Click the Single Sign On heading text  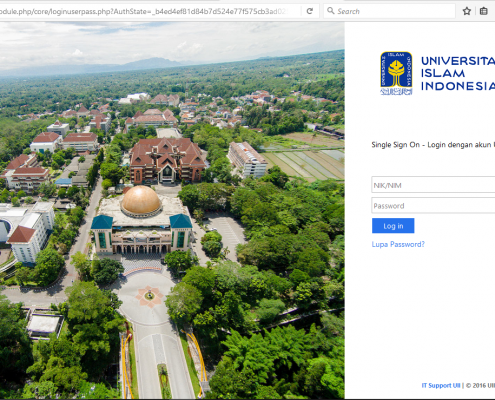point(433,145)
